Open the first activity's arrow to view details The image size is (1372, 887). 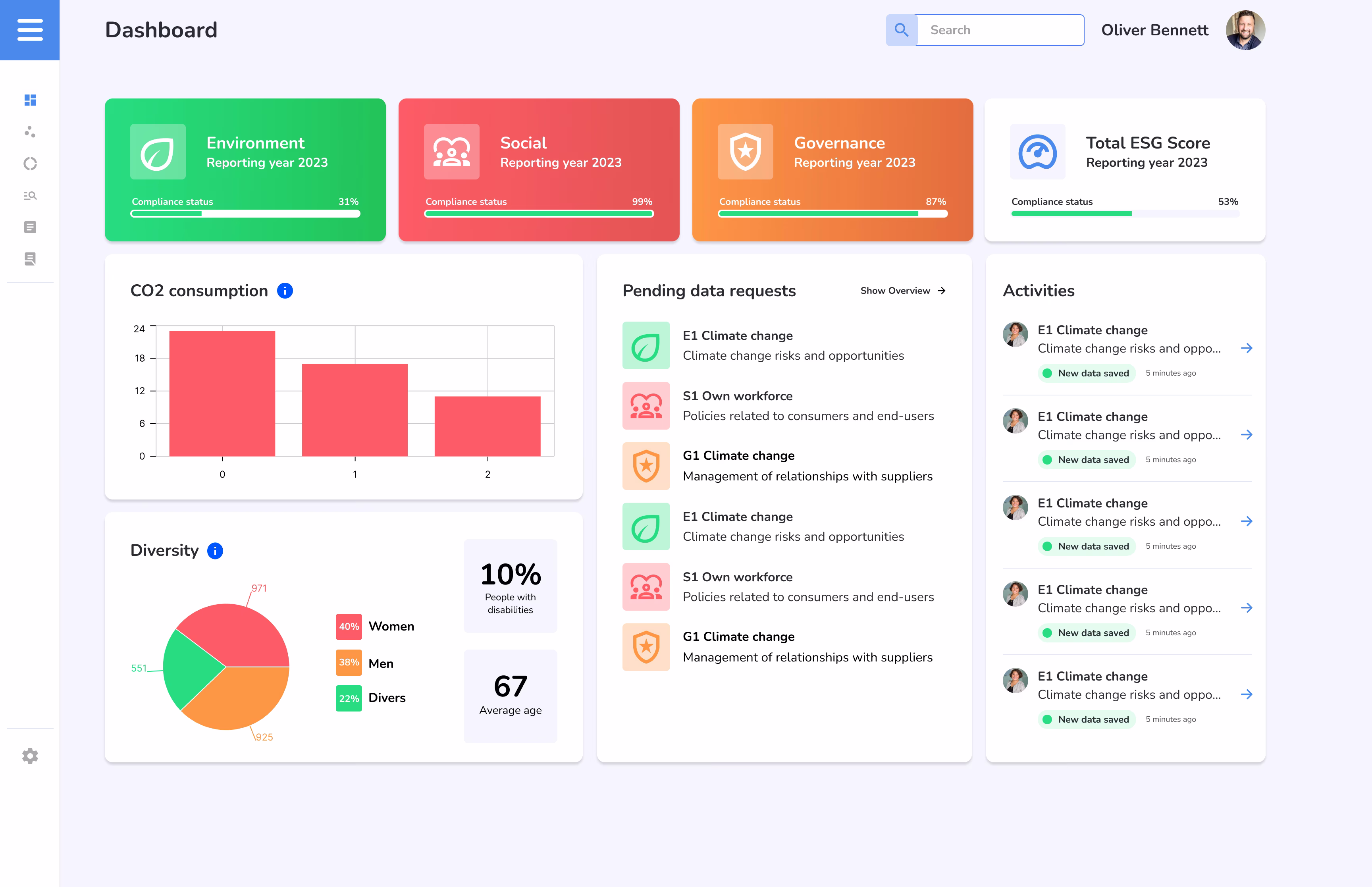click(x=1248, y=348)
